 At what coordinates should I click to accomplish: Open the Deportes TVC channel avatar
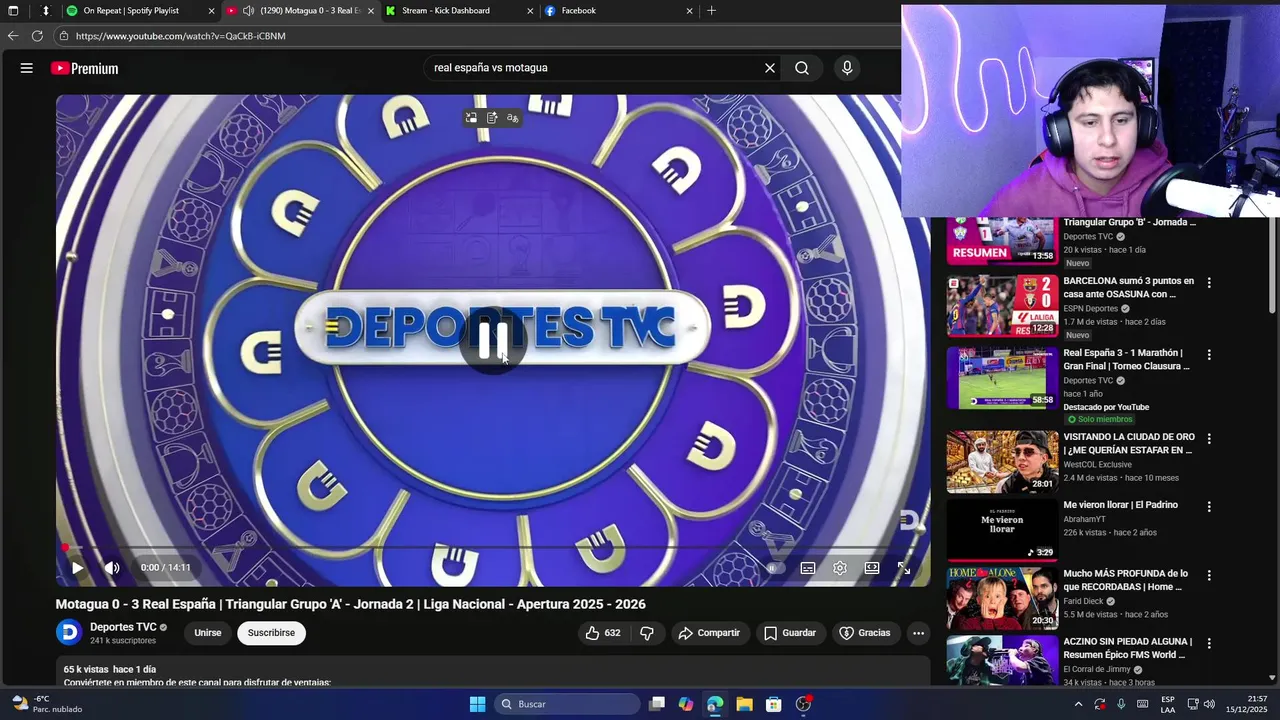pyautogui.click(x=69, y=632)
